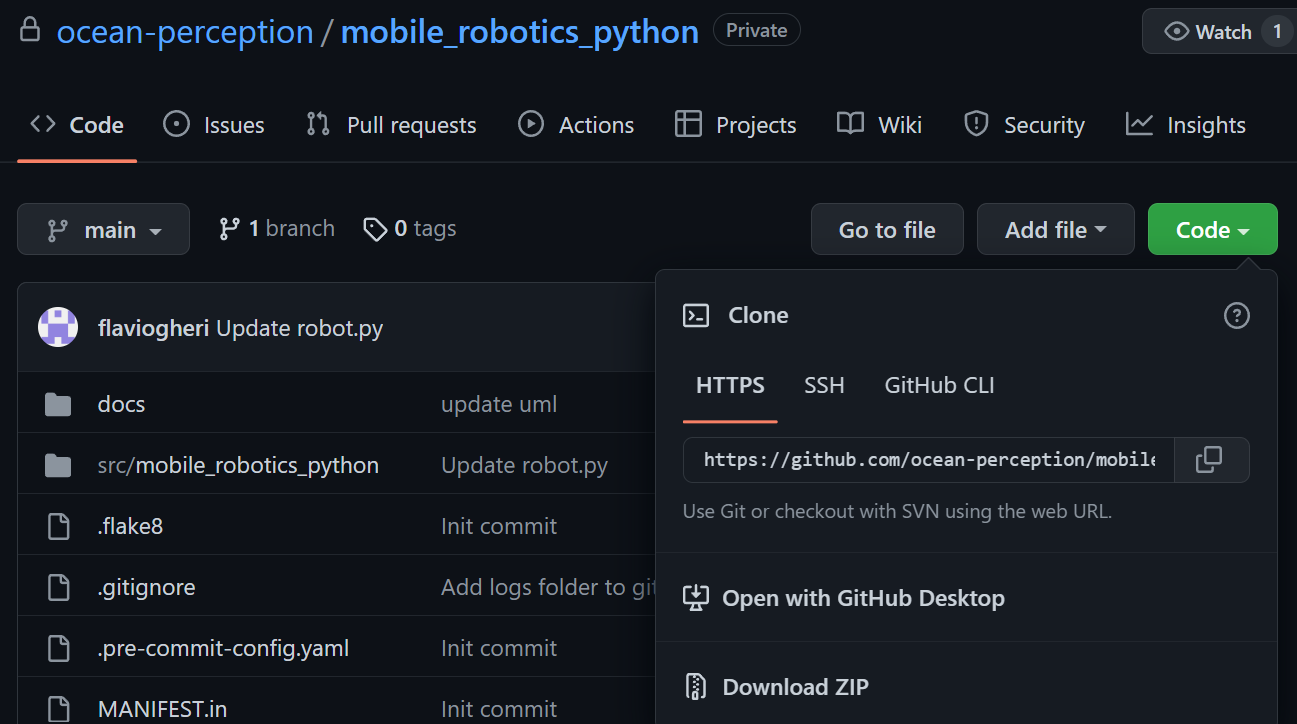1297x724 pixels.
Task: Click the .flake8 file icon
Action: tap(58, 526)
